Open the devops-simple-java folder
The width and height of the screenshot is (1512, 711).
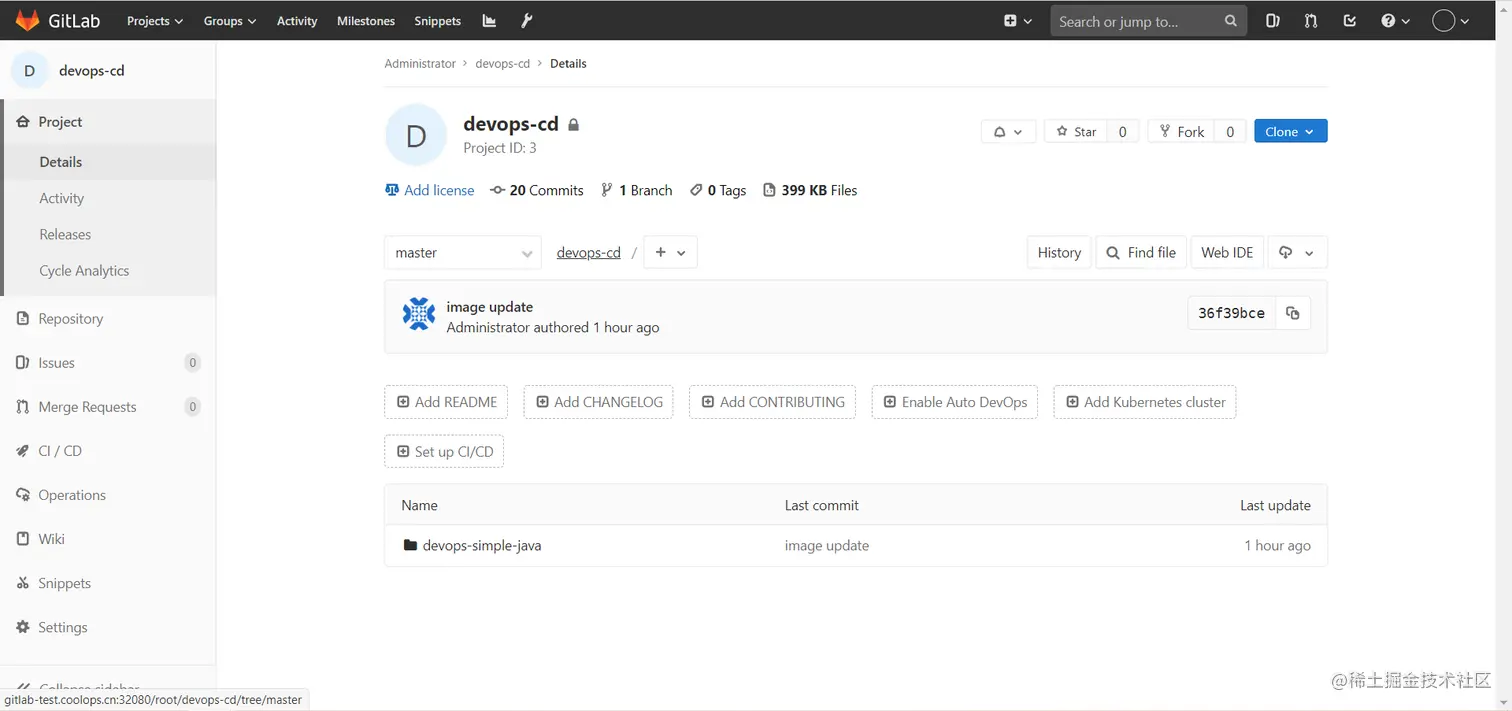[482, 546]
